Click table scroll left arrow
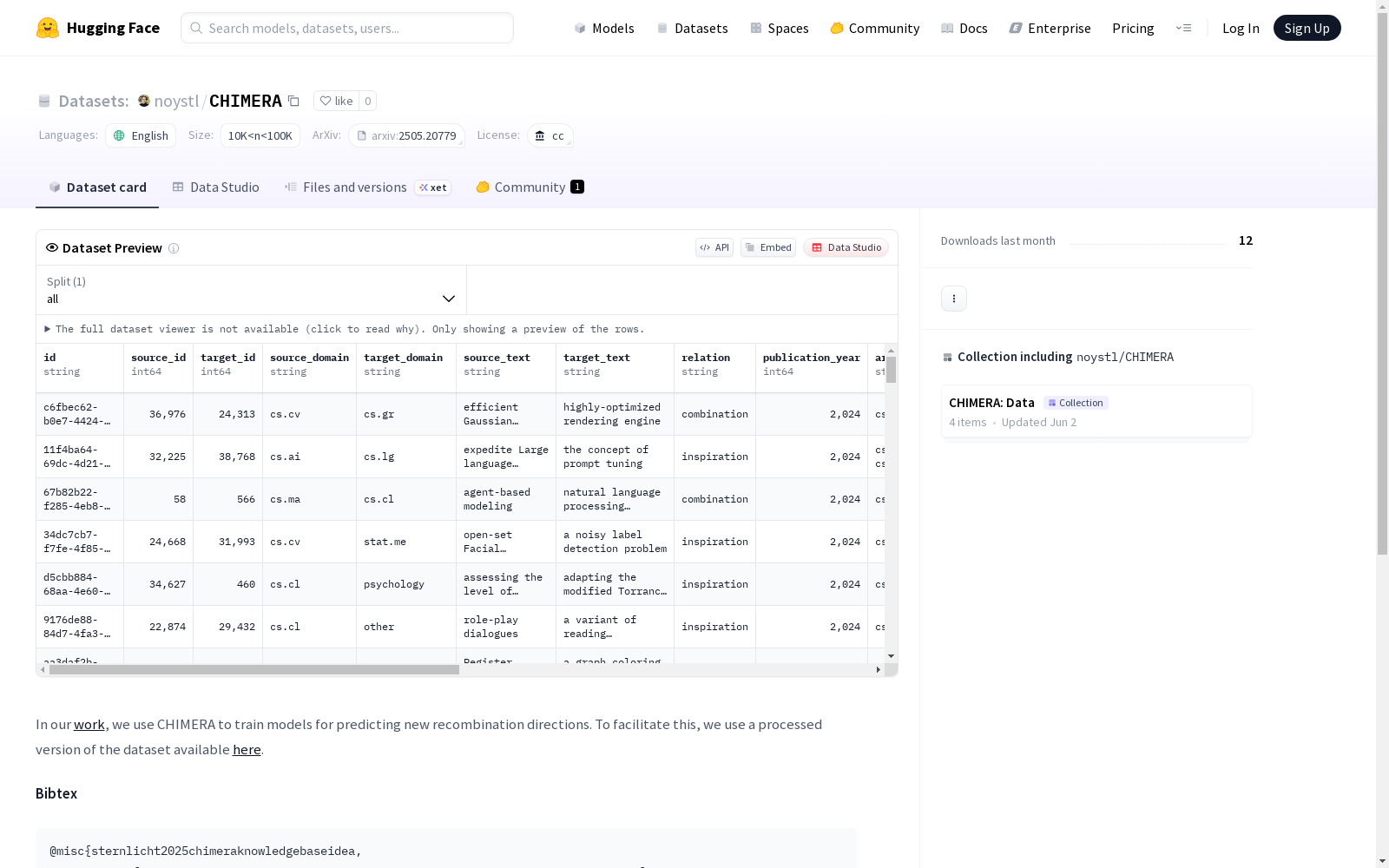The width and height of the screenshot is (1389, 868). [43, 670]
